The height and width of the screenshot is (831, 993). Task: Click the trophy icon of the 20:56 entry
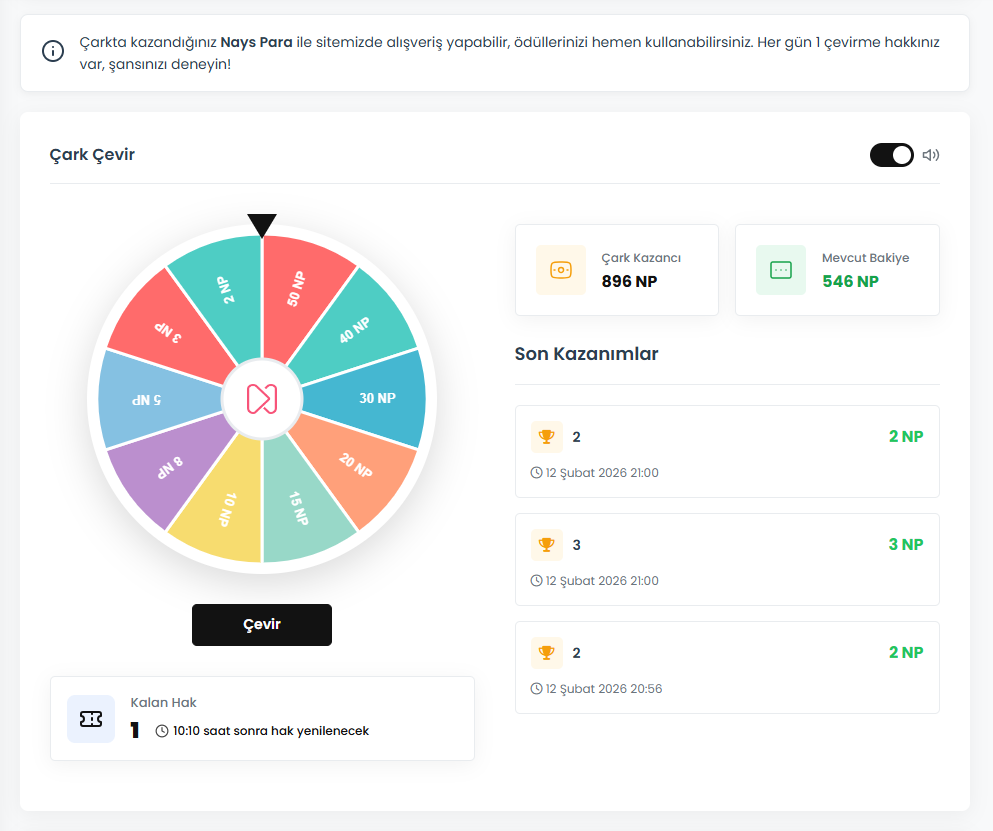(x=547, y=652)
